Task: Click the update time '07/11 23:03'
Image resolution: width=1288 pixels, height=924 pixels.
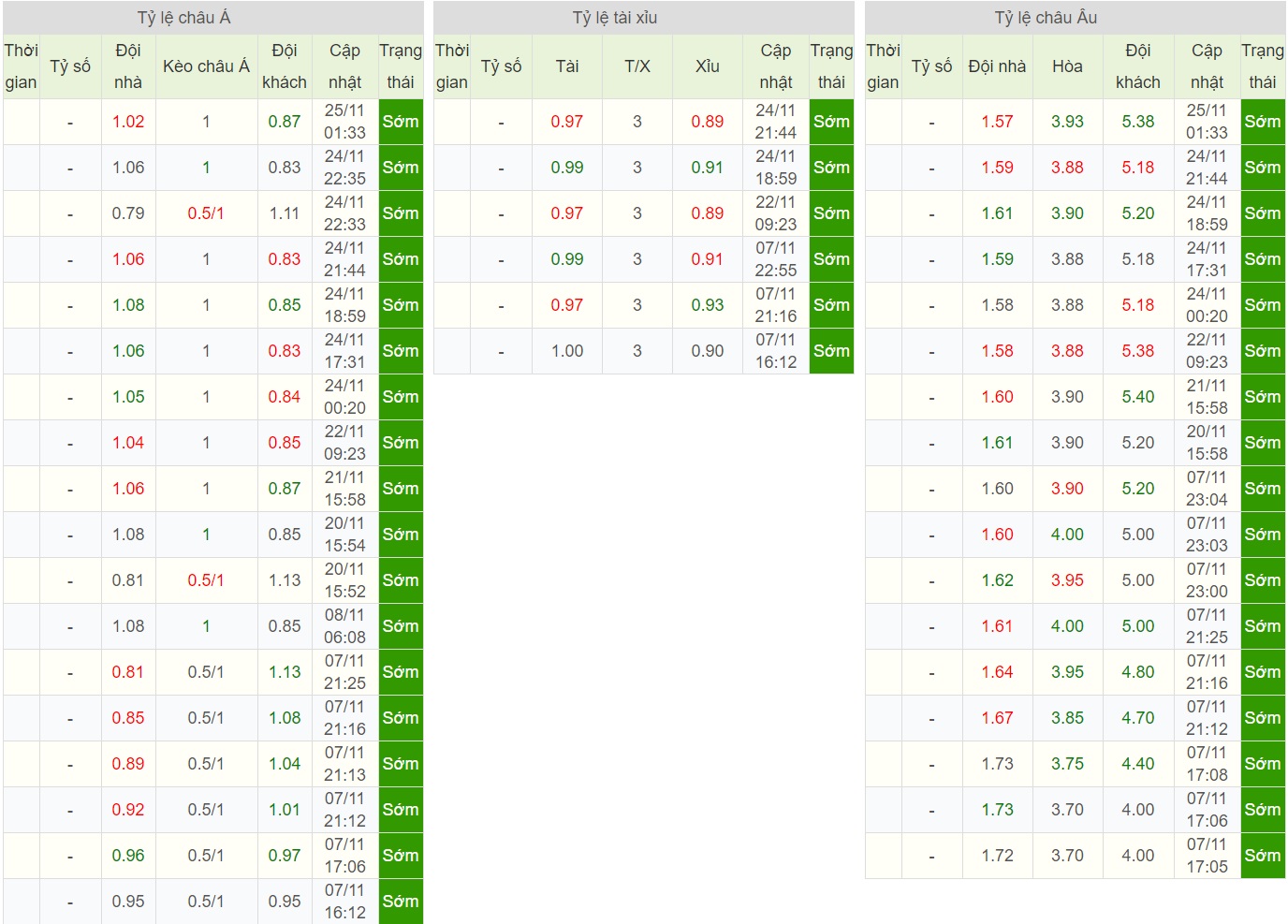Action: point(1207,535)
